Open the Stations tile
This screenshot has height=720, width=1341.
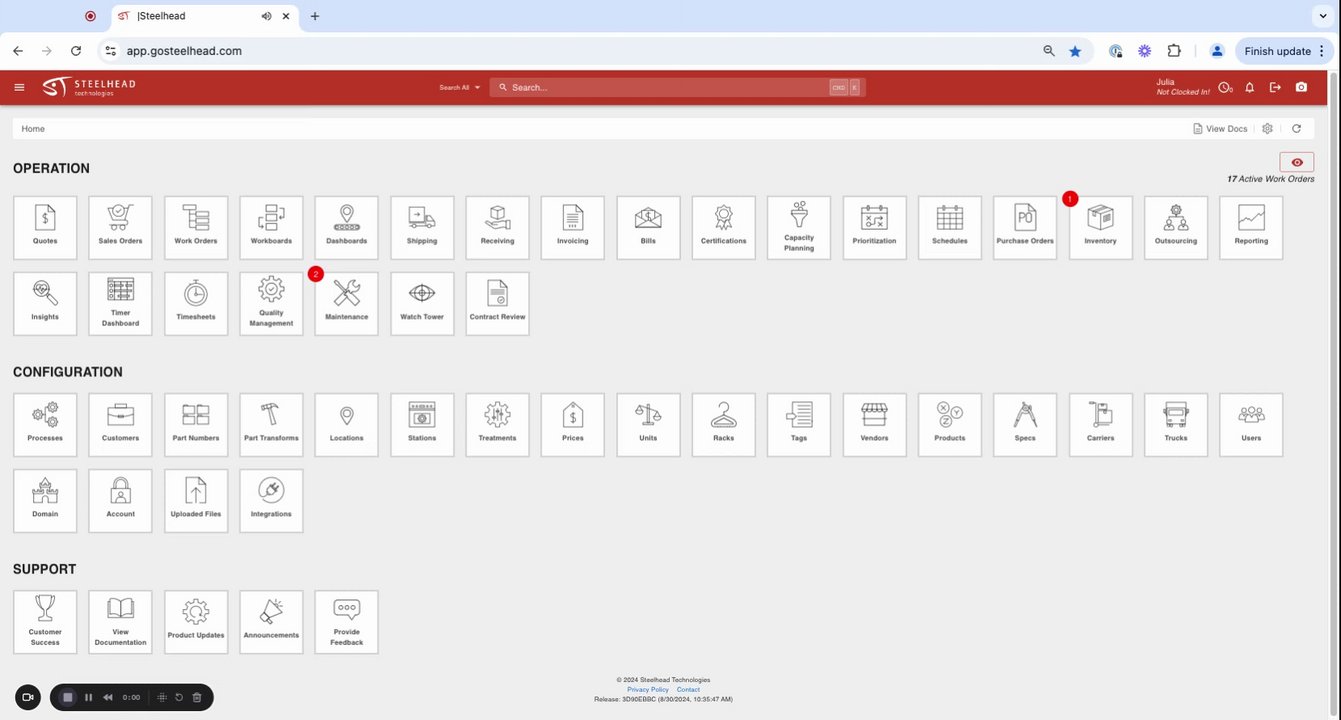click(x=422, y=425)
